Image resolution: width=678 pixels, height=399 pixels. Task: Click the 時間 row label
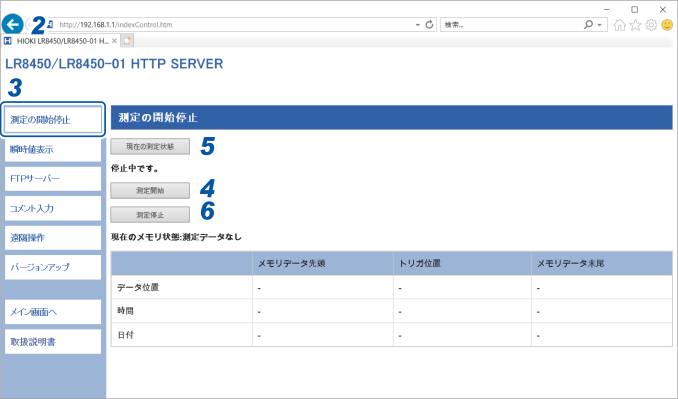(x=125, y=311)
